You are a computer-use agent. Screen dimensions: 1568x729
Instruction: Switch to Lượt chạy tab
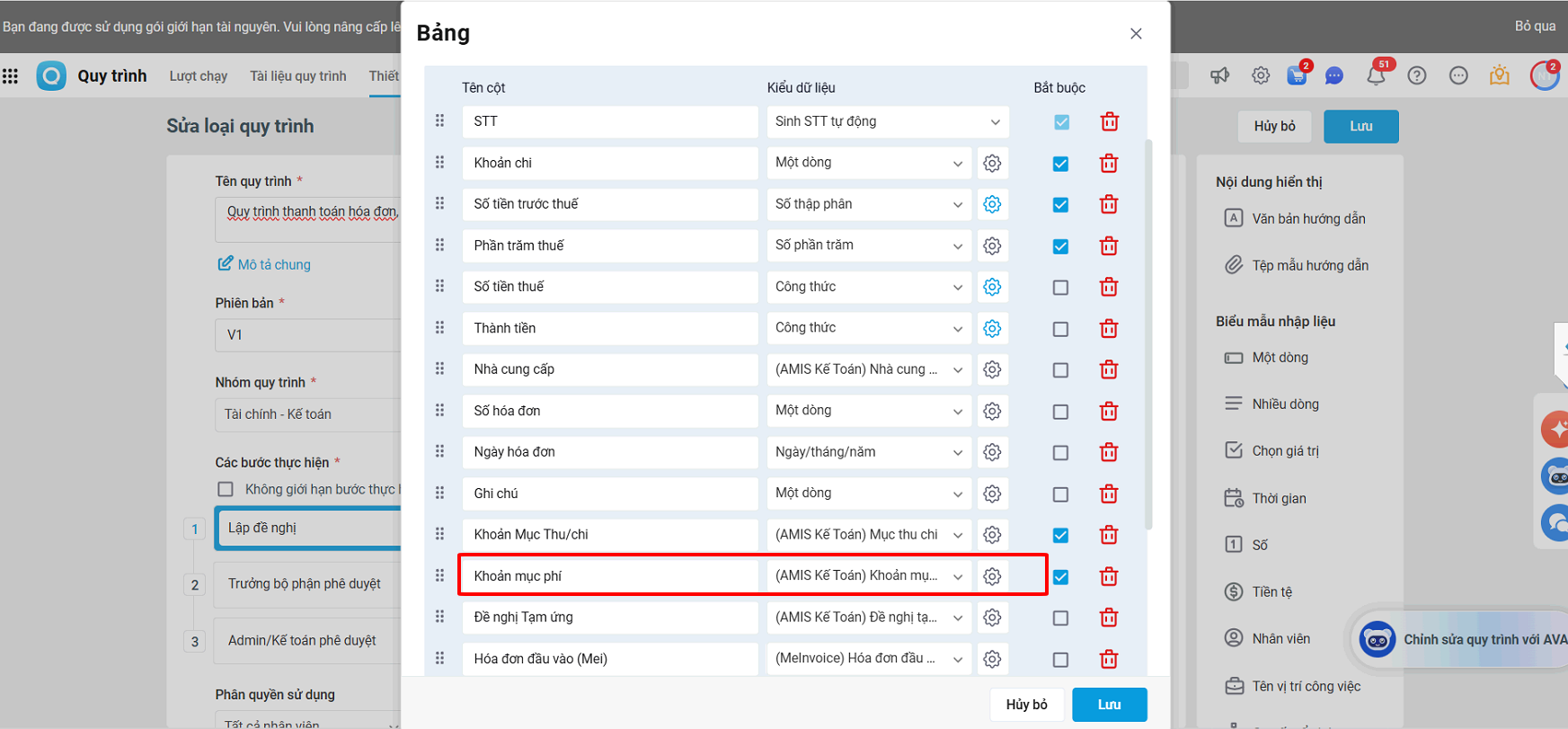198,76
